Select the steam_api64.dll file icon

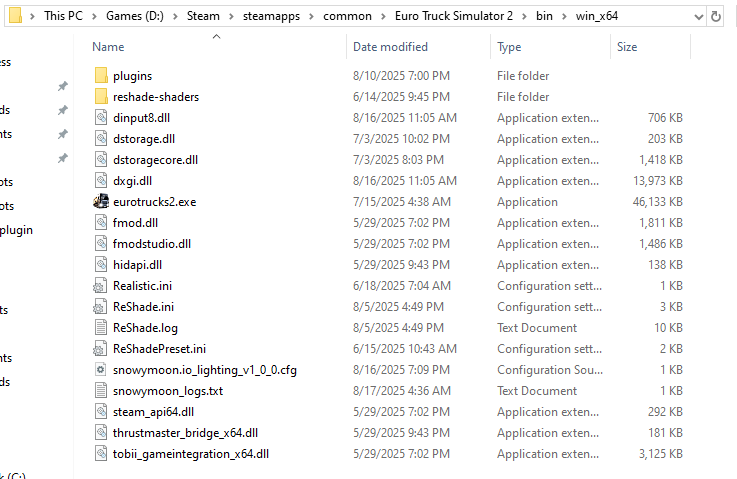[101, 412]
